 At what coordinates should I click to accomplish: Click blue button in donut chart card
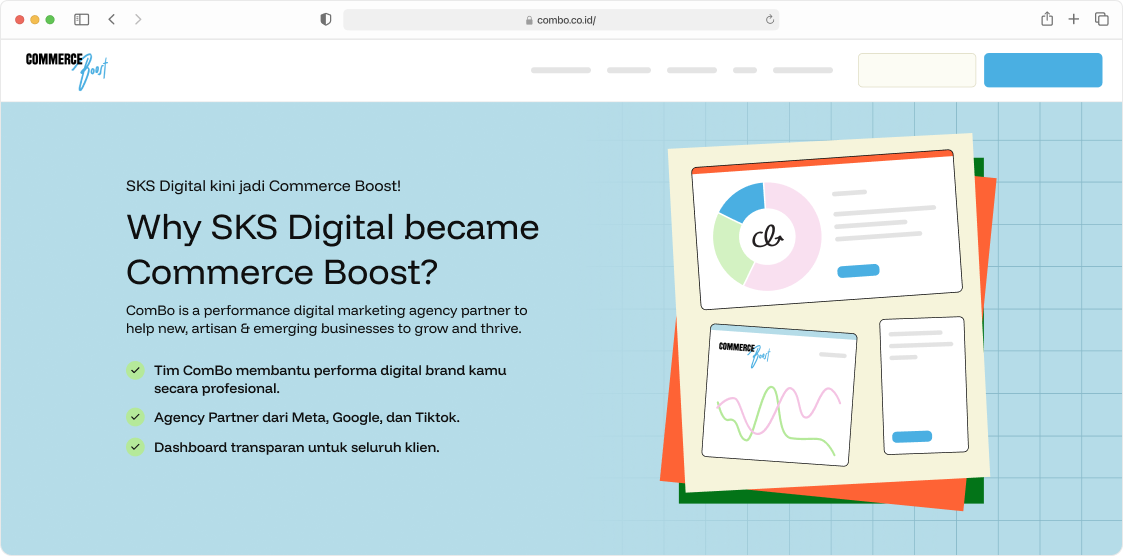(858, 271)
